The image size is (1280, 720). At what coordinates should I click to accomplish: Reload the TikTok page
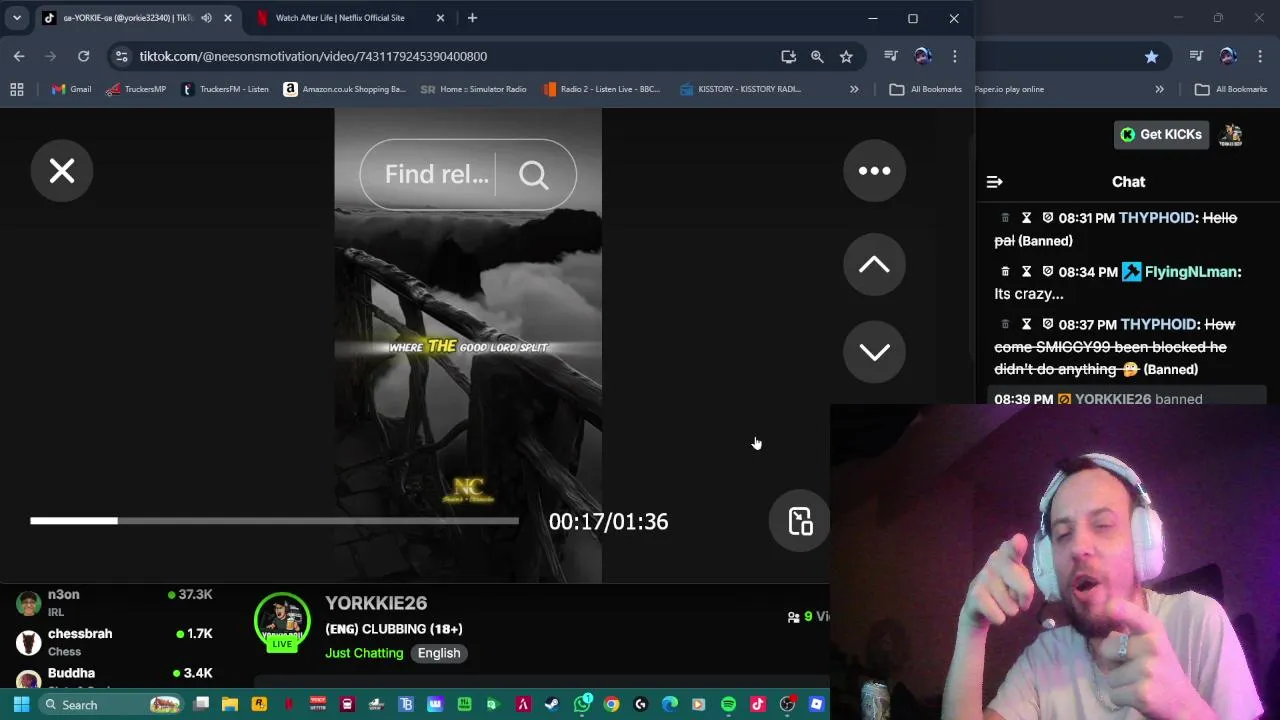pos(84,56)
